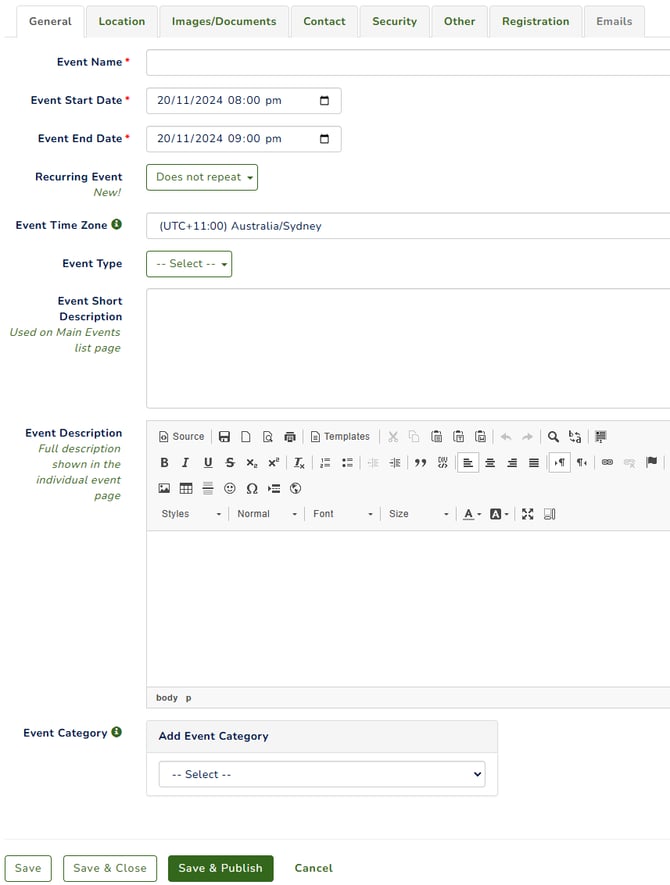Viewport: 670px width, 885px height.
Task: Maximize the editor window icon
Action: (x=527, y=514)
